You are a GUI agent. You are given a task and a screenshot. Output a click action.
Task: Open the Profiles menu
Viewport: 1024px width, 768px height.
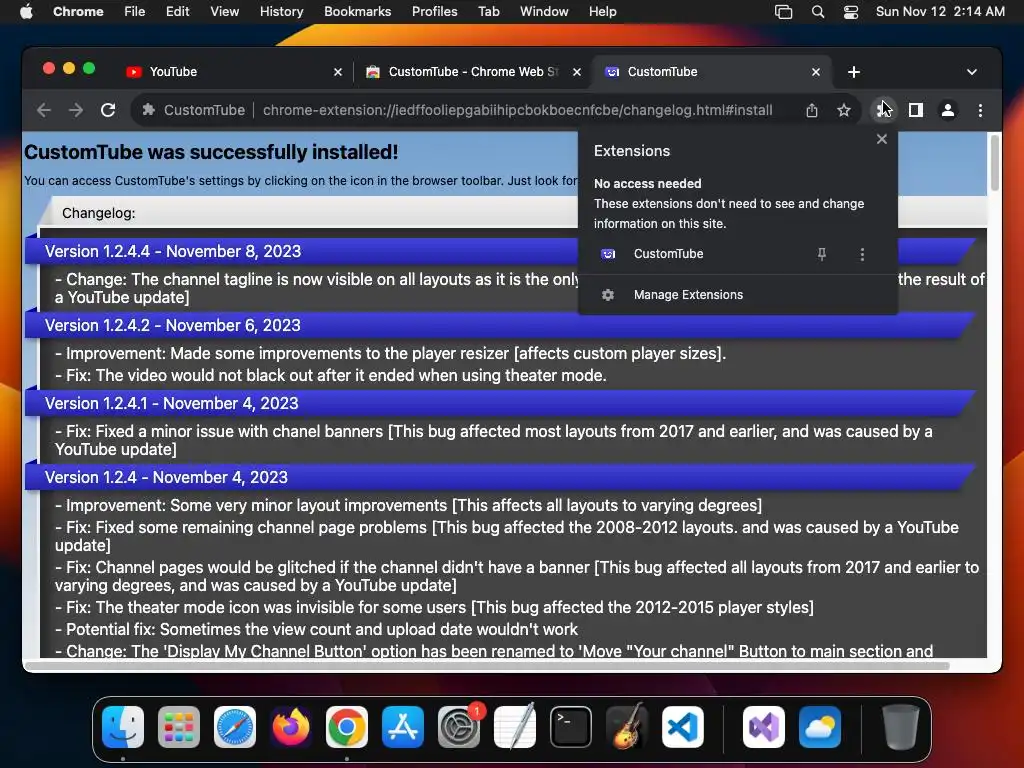[434, 12]
